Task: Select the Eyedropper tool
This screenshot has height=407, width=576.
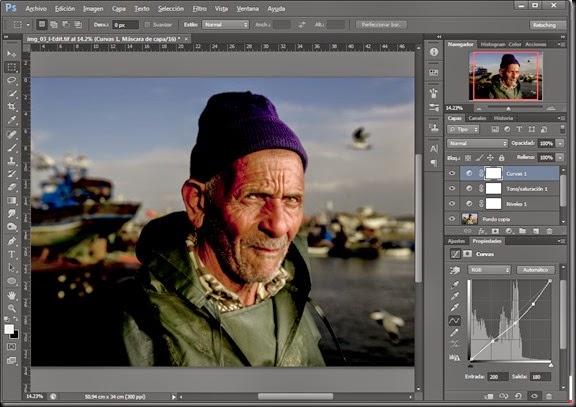Action: (12, 120)
